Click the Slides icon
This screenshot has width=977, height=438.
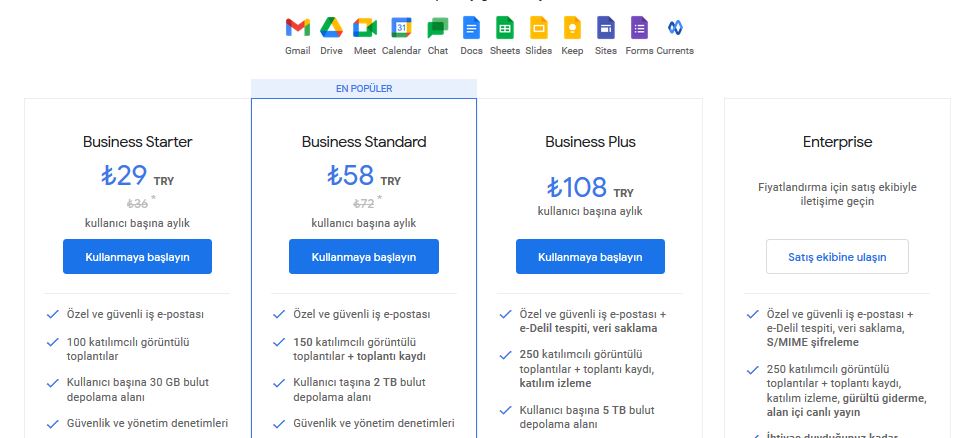538,27
